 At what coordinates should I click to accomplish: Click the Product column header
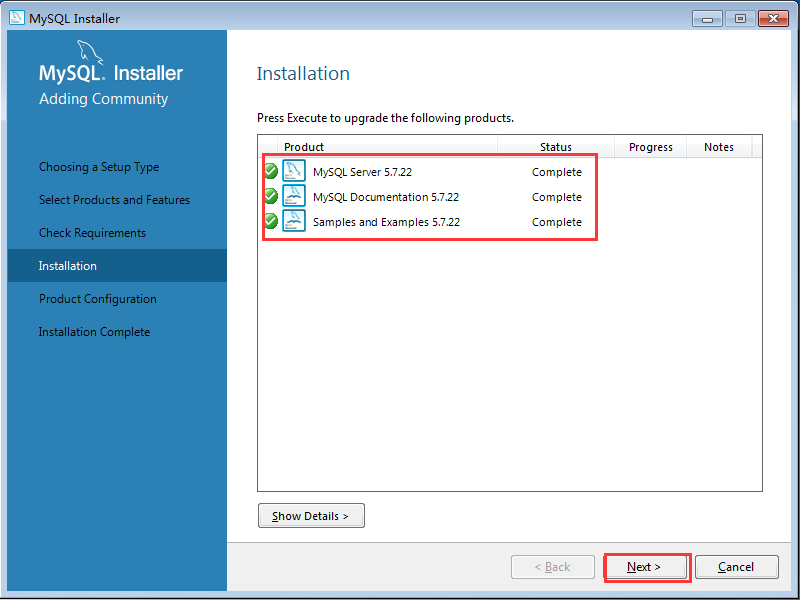304,147
